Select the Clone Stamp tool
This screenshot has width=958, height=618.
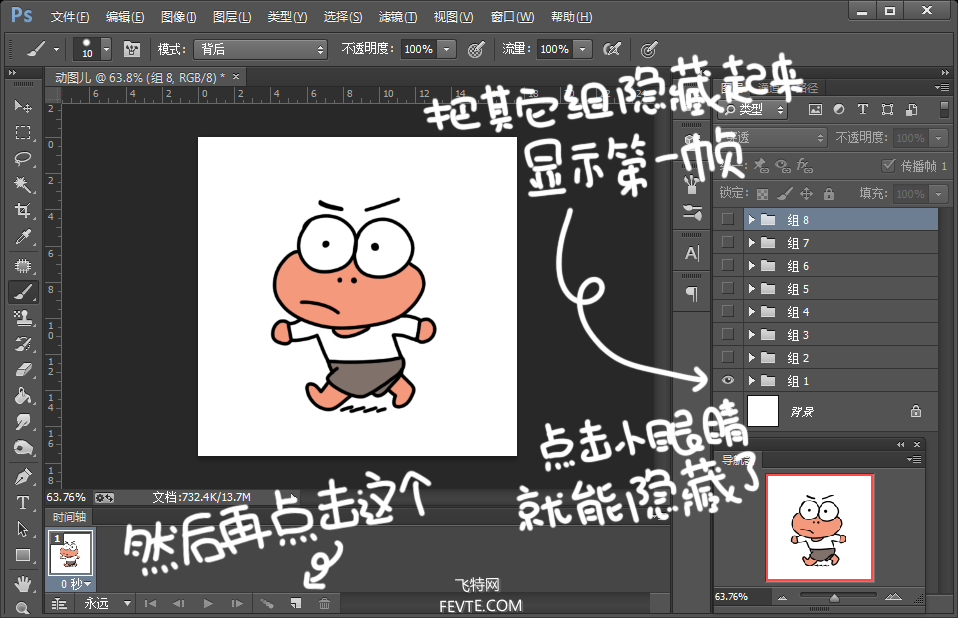tap(23, 318)
